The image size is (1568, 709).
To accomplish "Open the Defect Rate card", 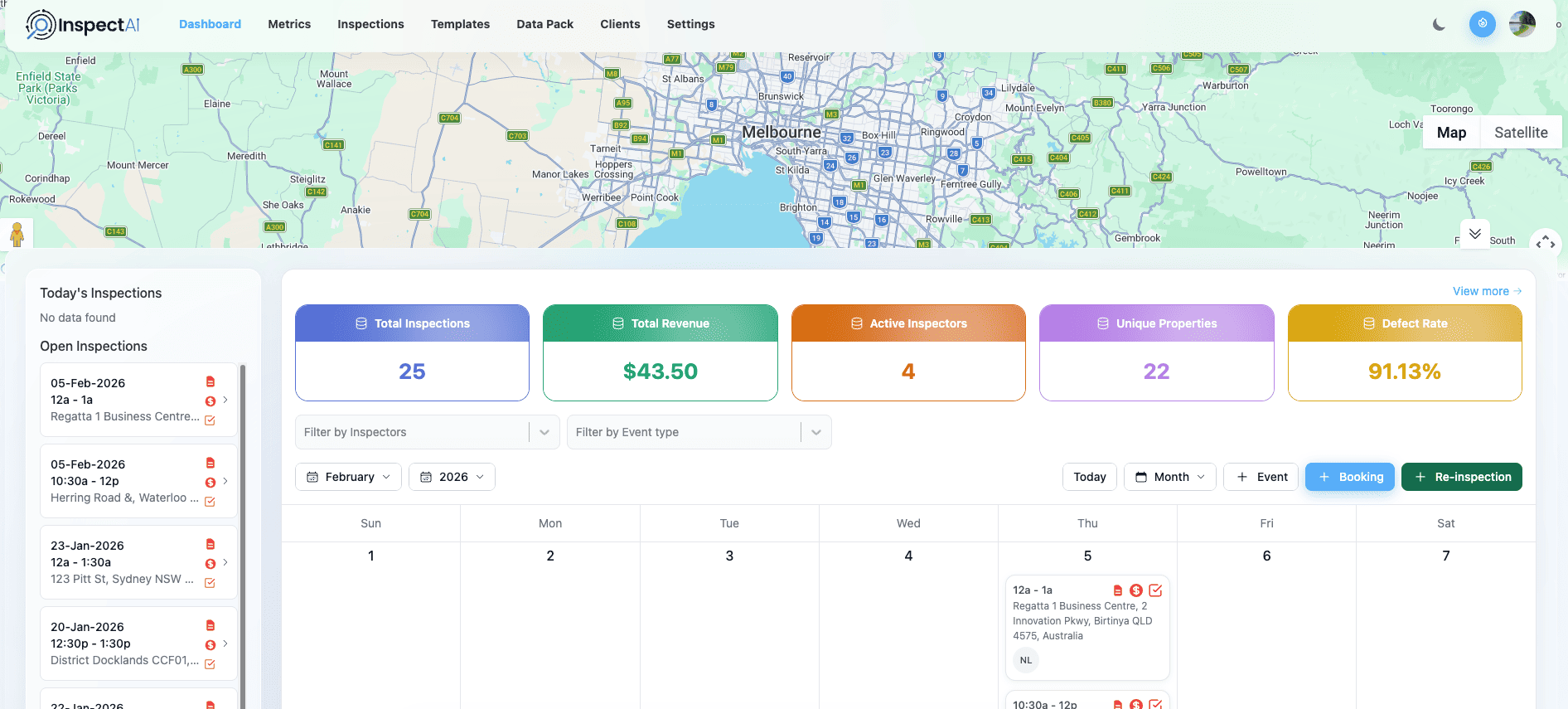I will (1405, 352).
